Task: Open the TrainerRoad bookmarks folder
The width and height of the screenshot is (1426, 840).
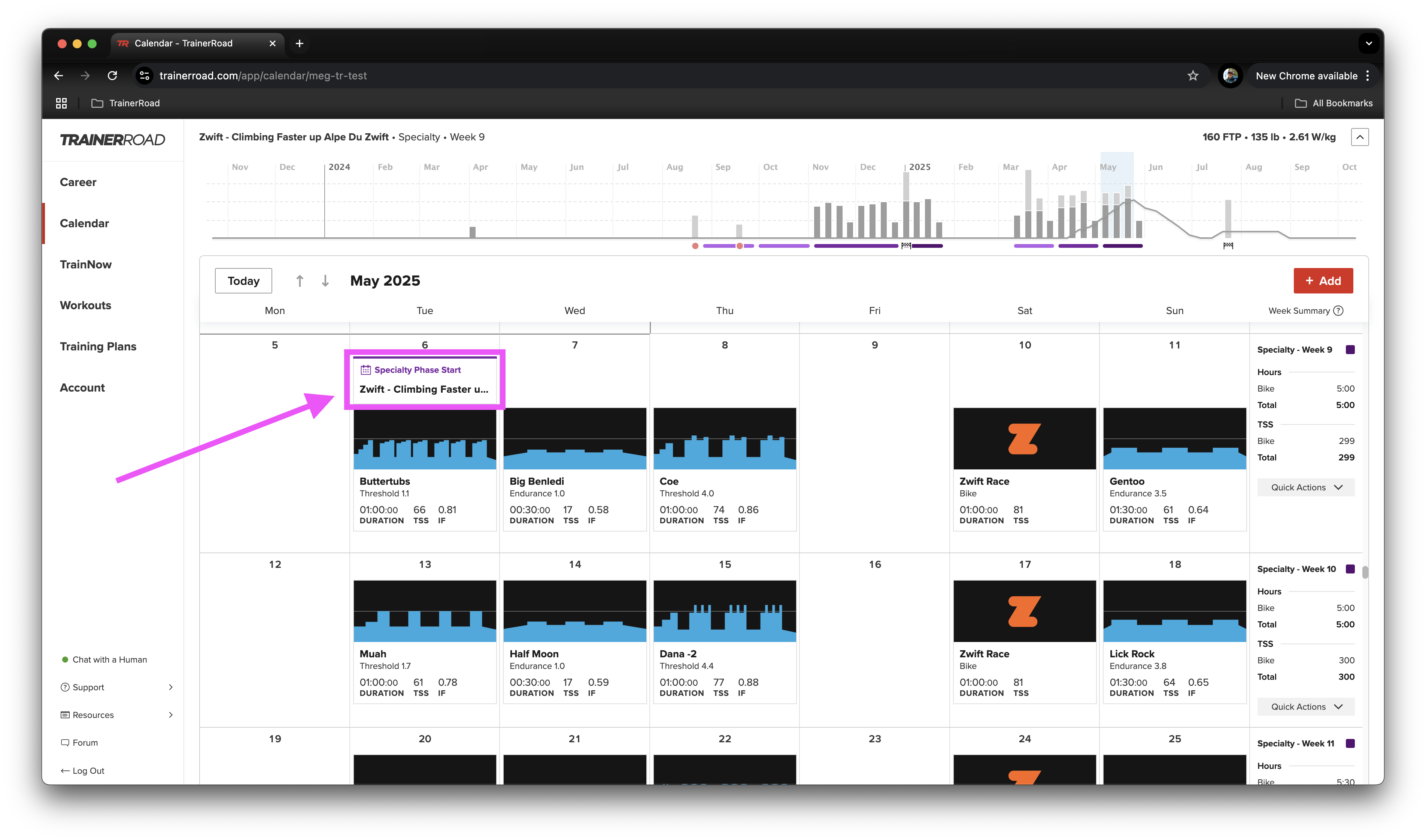Action: click(126, 103)
